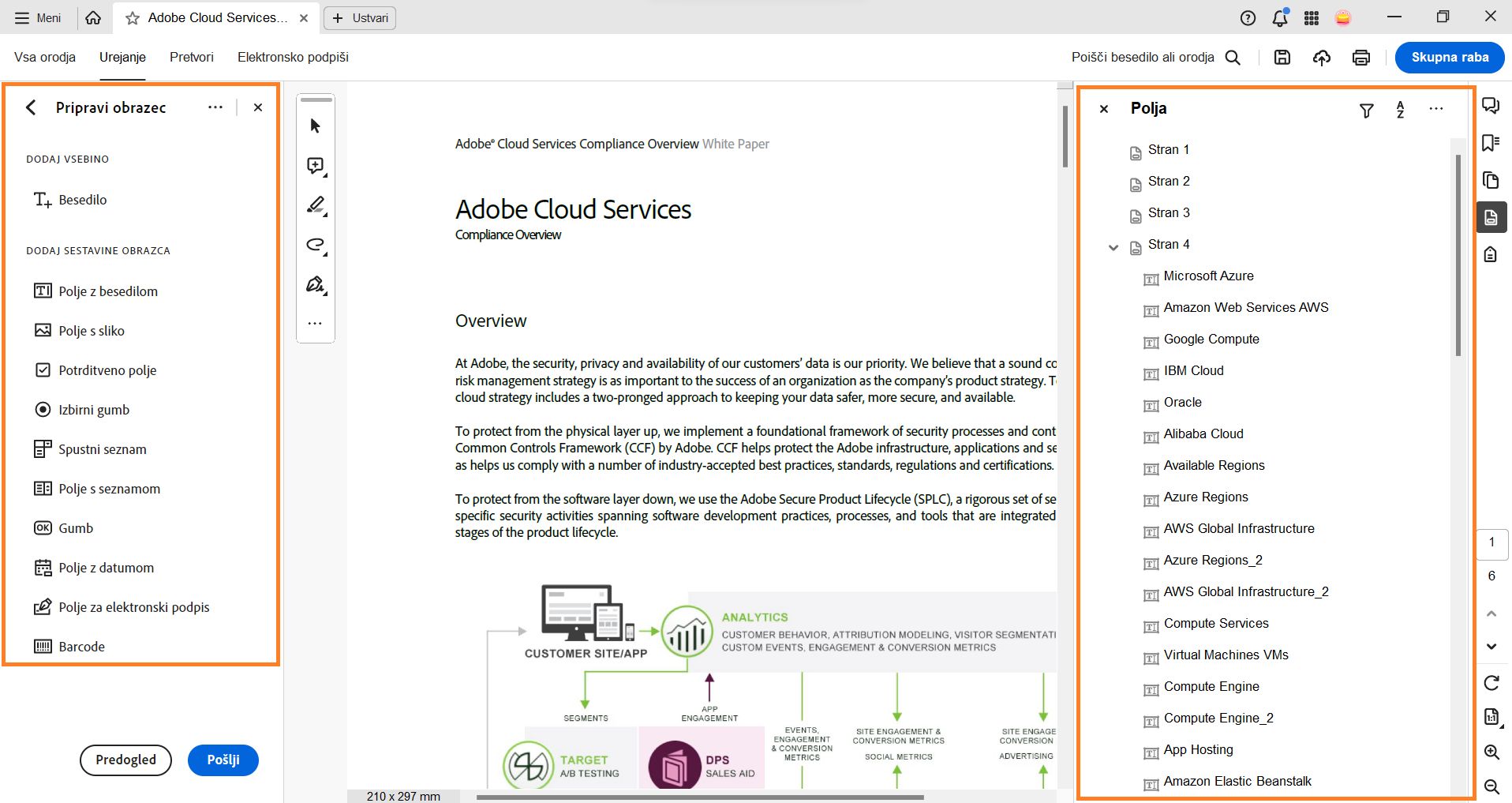Image resolution: width=1512 pixels, height=803 pixels.
Task: Open the Pretvori tab
Action: (x=192, y=57)
